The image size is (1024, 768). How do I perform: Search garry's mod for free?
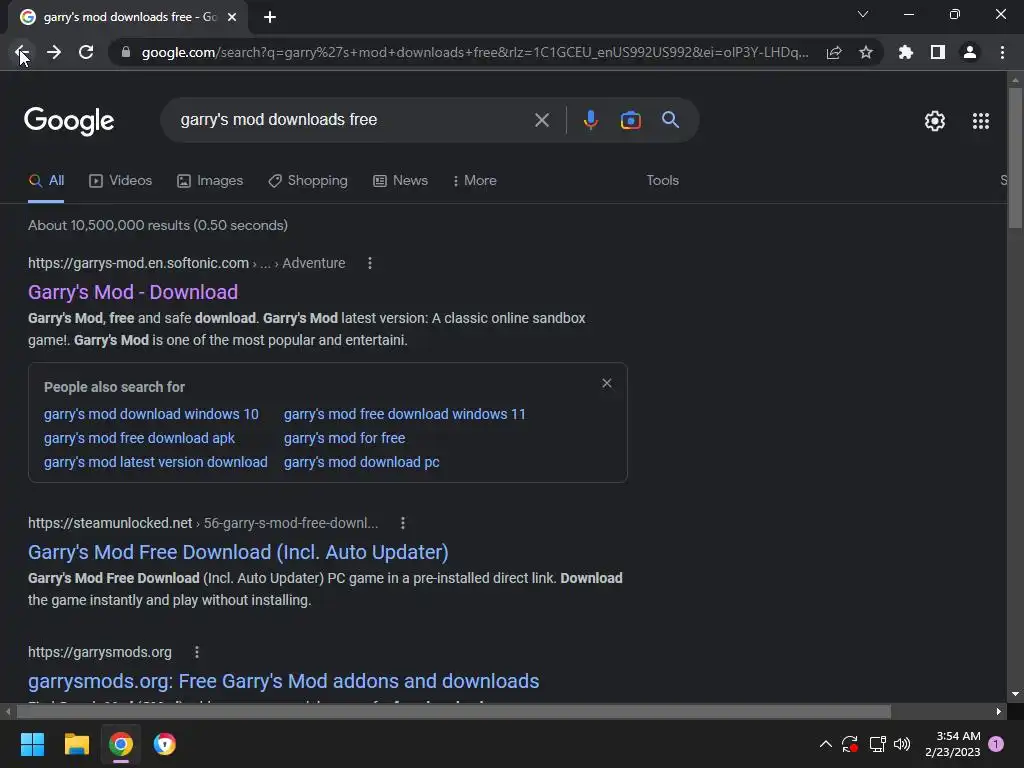344,438
